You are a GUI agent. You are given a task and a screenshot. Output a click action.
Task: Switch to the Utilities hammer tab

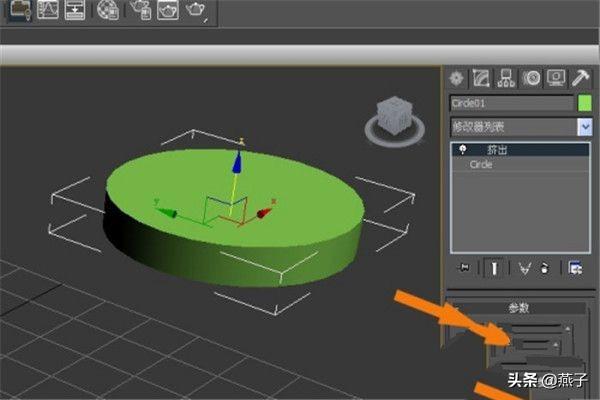click(582, 78)
